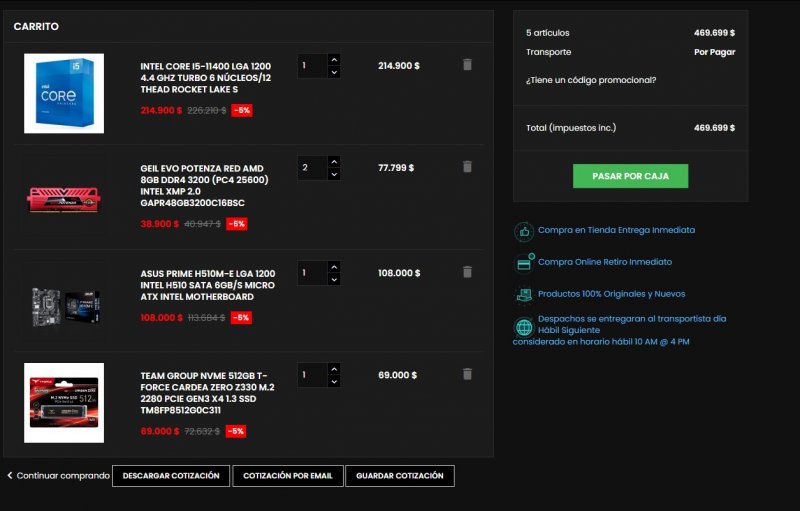Increase Team Group NVMe quantity

point(334,369)
